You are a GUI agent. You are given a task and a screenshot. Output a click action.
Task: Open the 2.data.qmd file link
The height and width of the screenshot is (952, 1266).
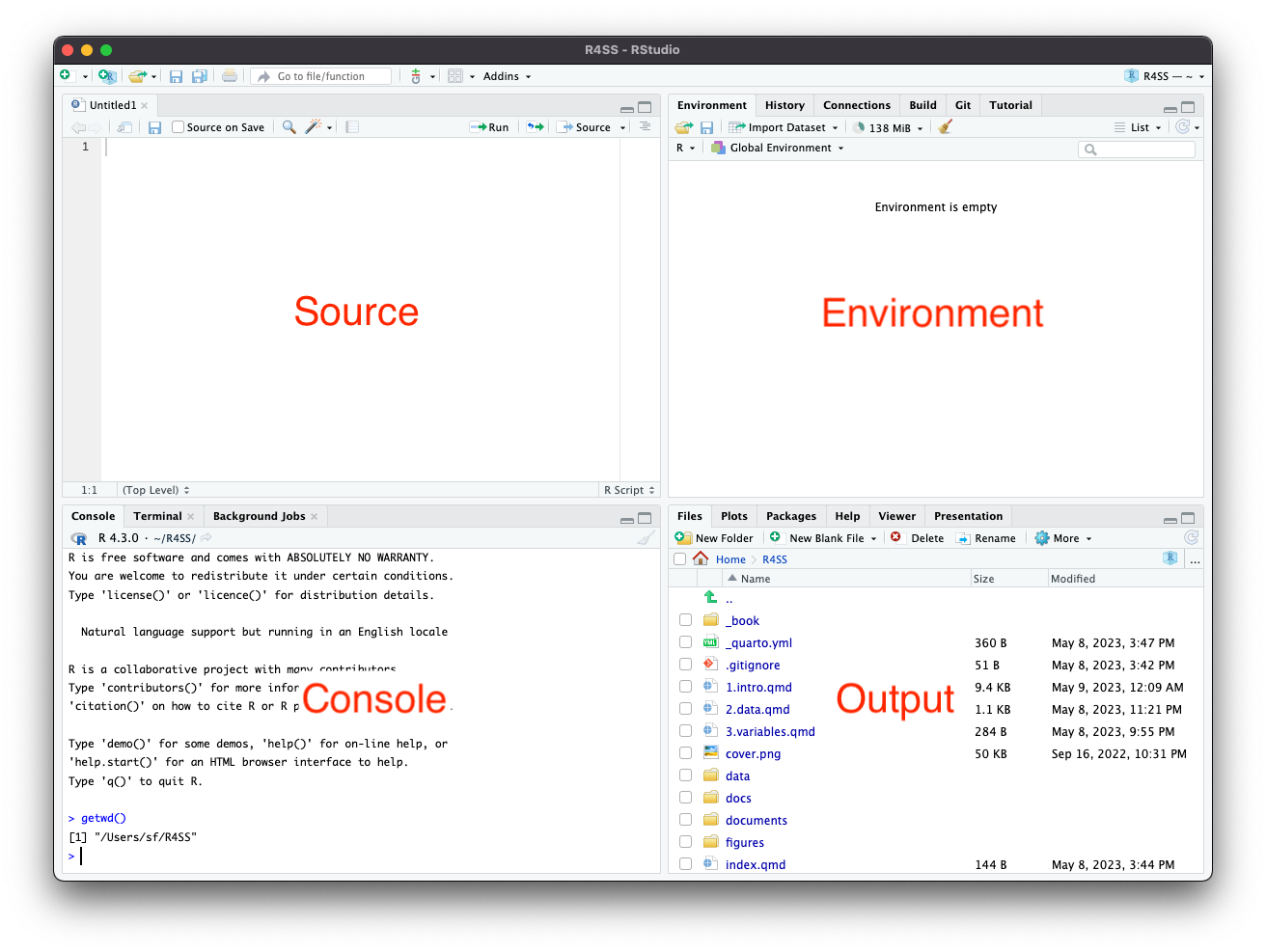tap(757, 709)
